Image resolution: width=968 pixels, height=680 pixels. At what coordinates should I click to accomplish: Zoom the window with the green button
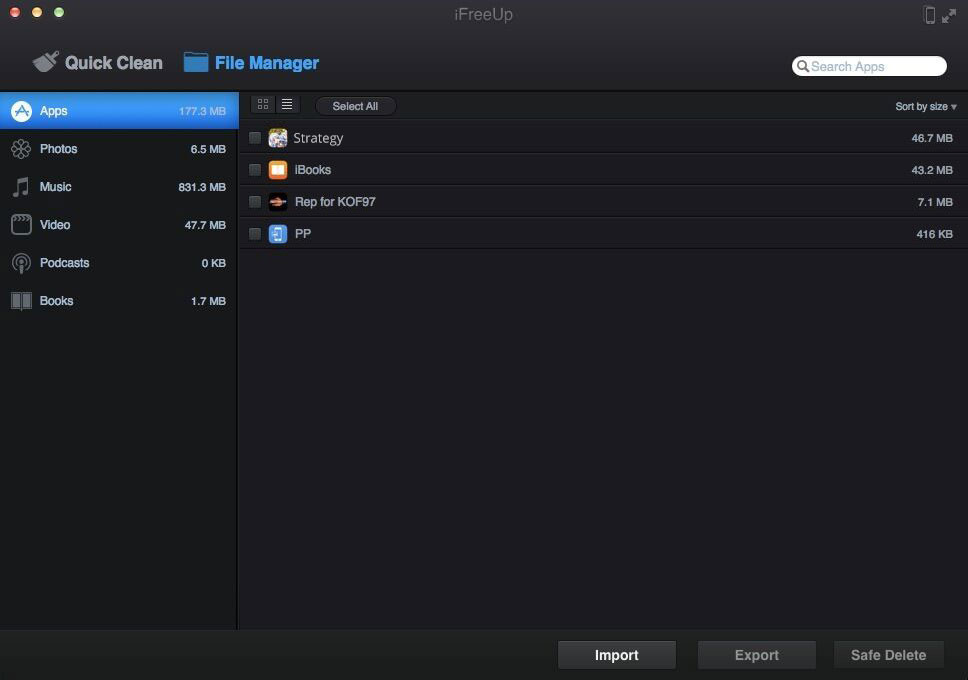(59, 12)
